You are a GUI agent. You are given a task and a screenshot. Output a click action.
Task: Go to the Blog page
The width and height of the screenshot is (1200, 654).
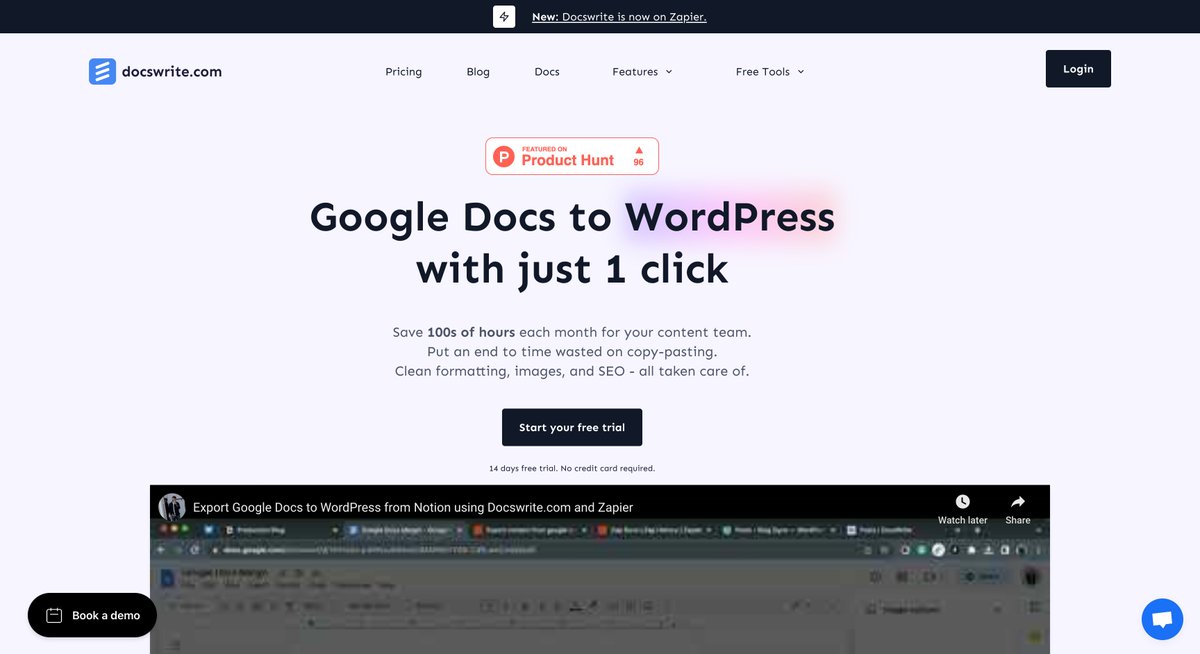(x=478, y=72)
